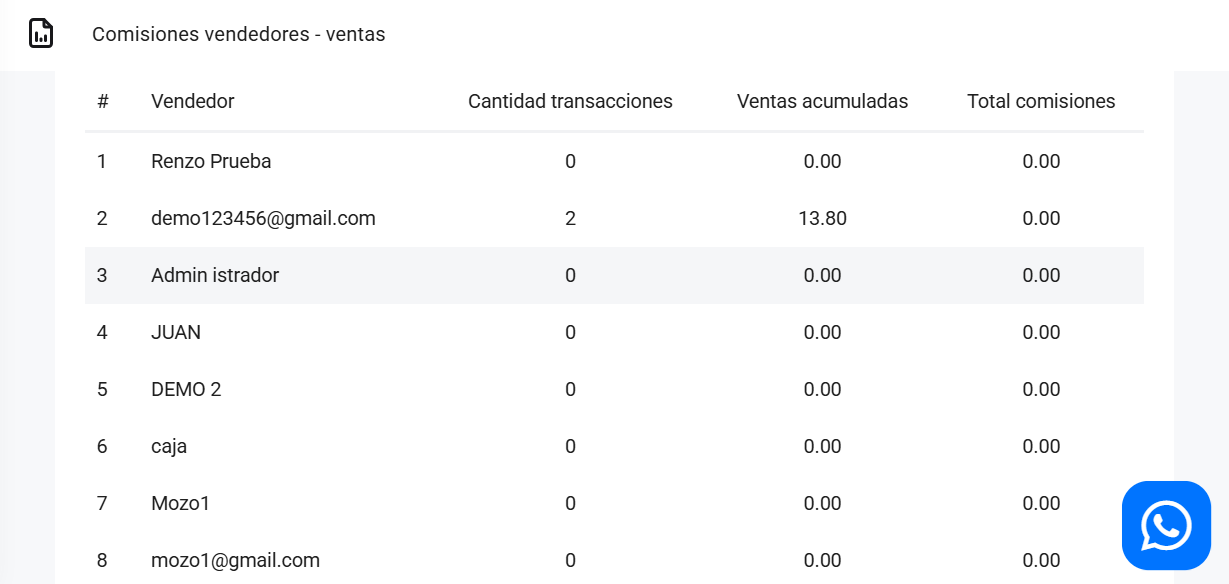Open the WhatsApp chat button
This screenshot has height=584, width=1229.
pyautogui.click(x=1166, y=526)
